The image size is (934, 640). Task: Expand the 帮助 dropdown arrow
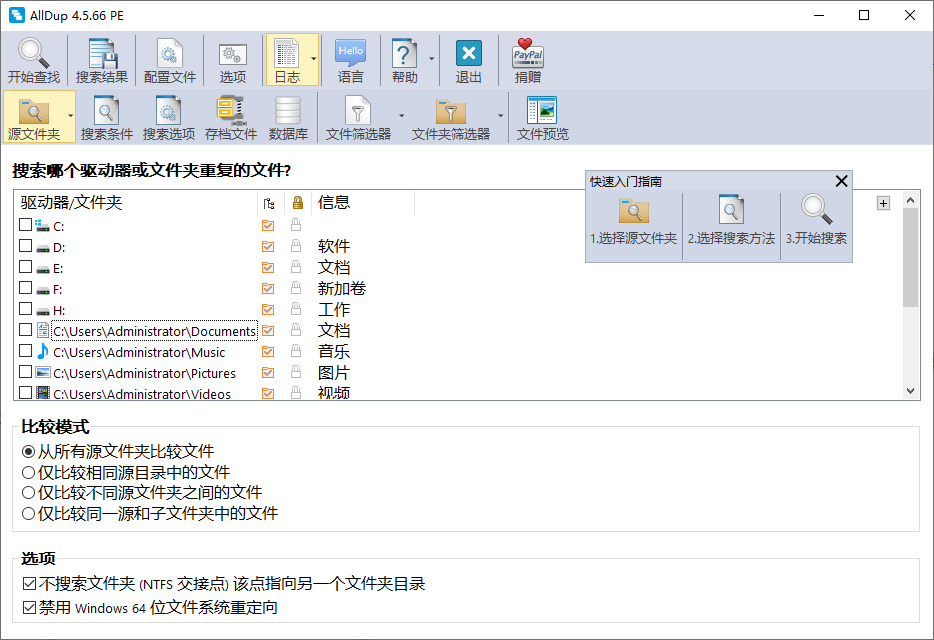coord(431,60)
